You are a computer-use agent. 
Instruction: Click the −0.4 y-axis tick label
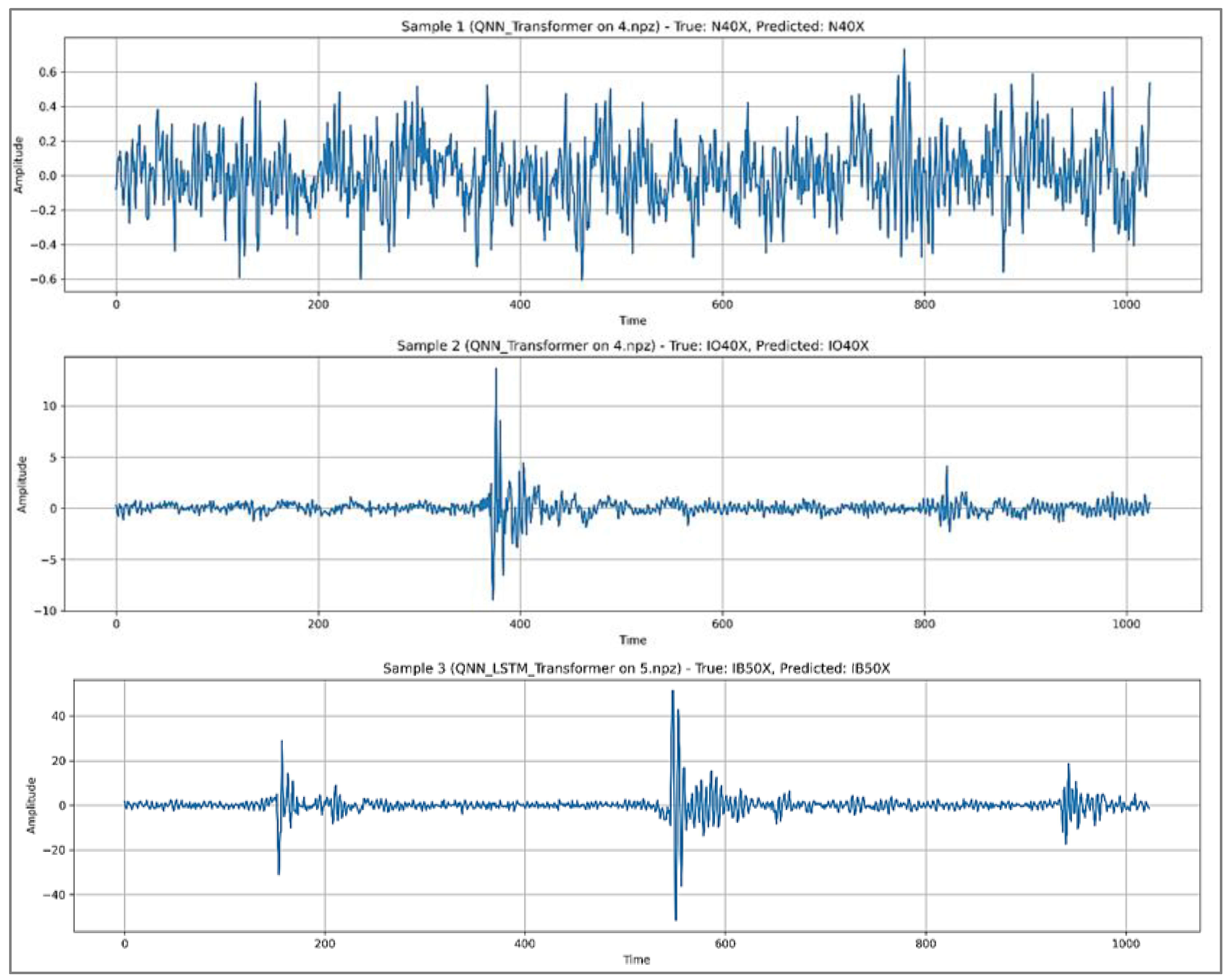44,245
